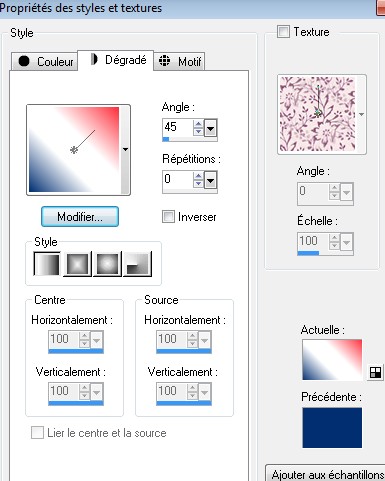This screenshot has width=385, height=481.
Task: Click the Échelle spinner arrows
Action: coord(334,242)
